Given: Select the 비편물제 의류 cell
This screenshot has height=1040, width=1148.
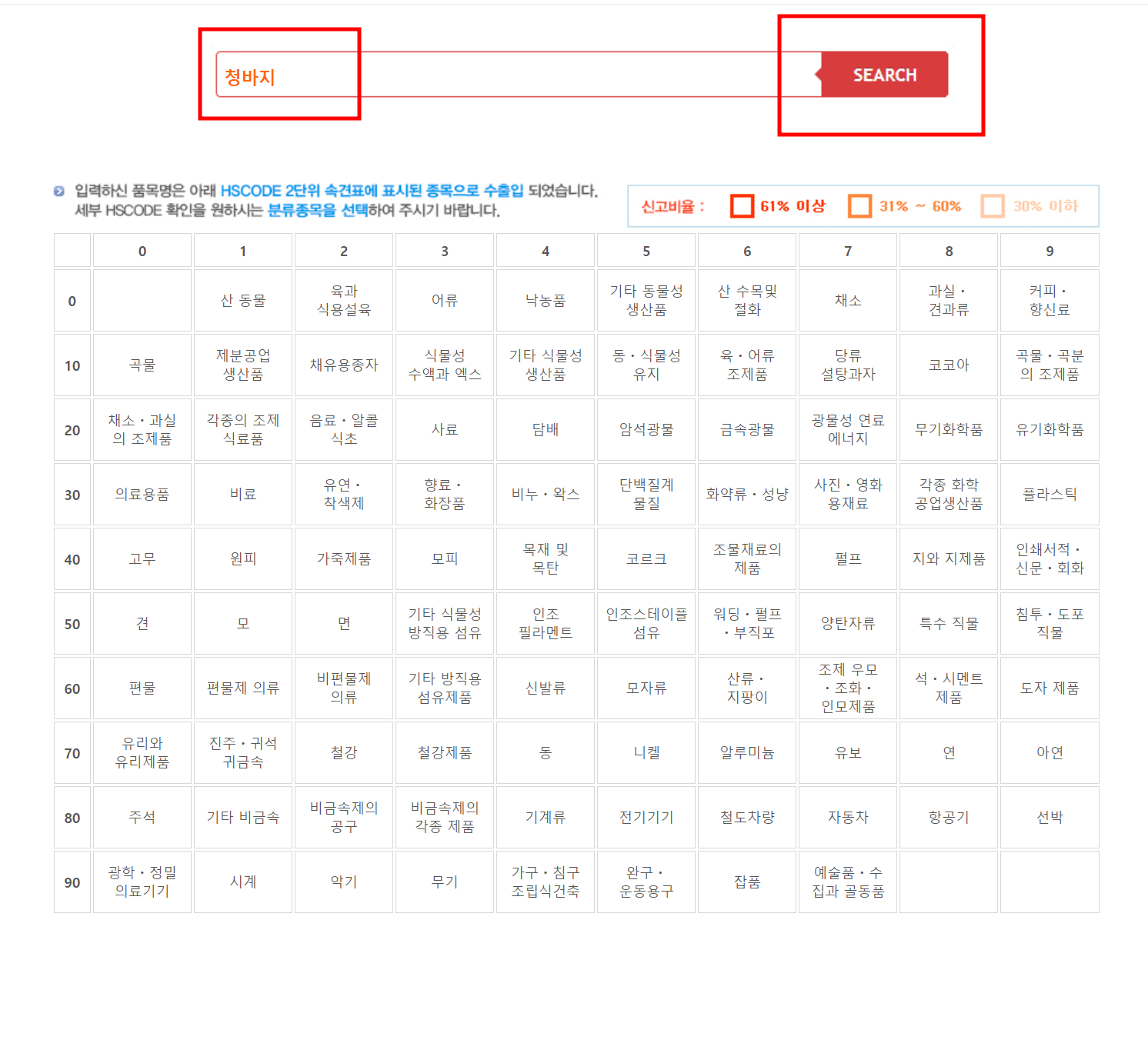Looking at the screenshot, I should tap(344, 688).
